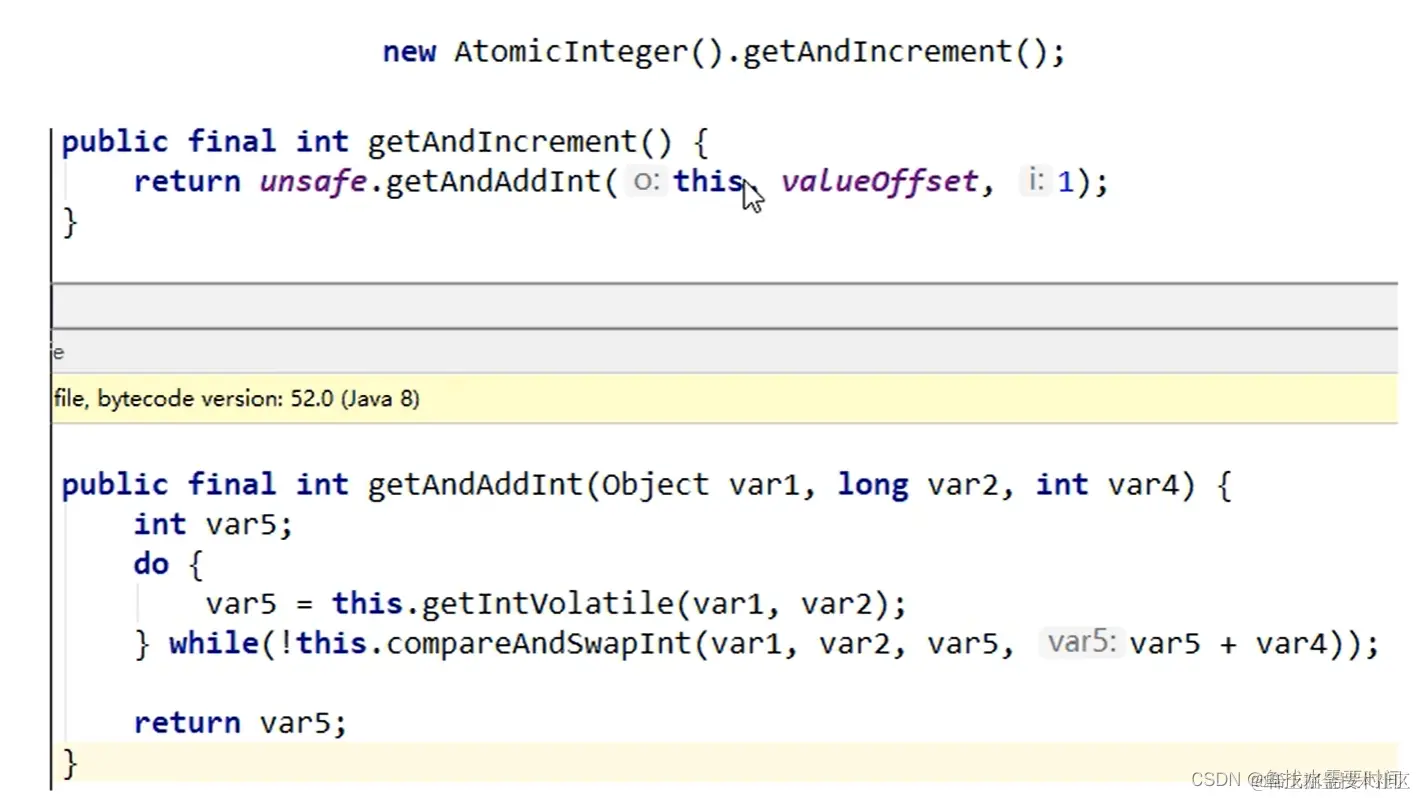Viewport: 1417px width, 798px height.
Task: Click 'getAndAddInt' in the decompiled method signature
Action: pyautogui.click(x=475, y=485)
